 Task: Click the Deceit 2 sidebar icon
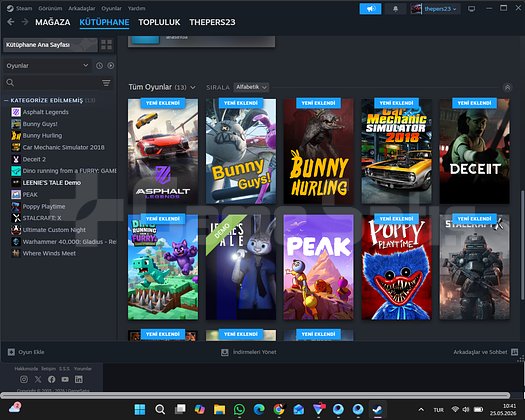[16, 159]
